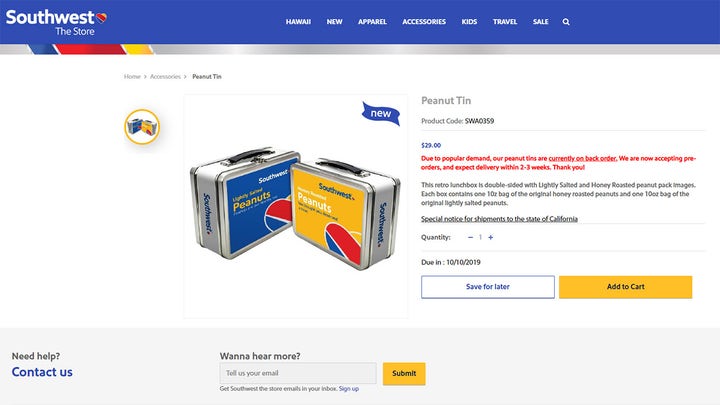Open the NEW menu item
This screenshot has height=405, width=720.
pos(334,22)
